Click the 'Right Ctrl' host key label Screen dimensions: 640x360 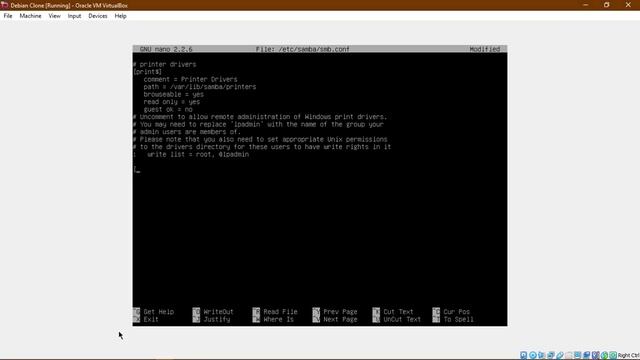coord(629,356)
